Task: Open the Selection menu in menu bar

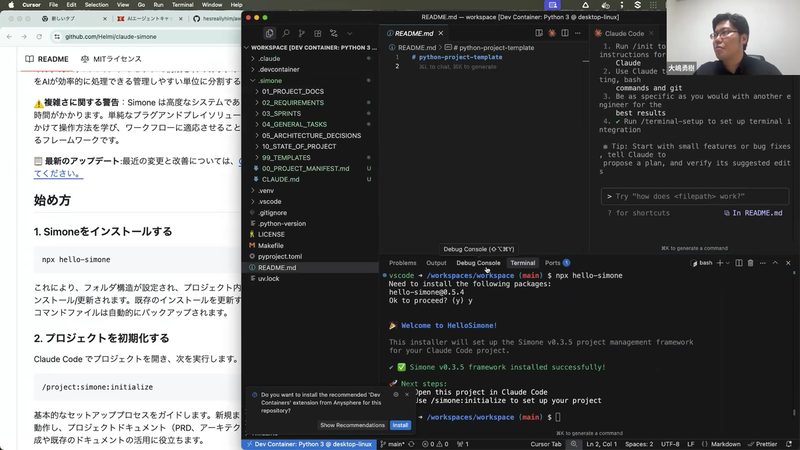Action: click(96, 5)
